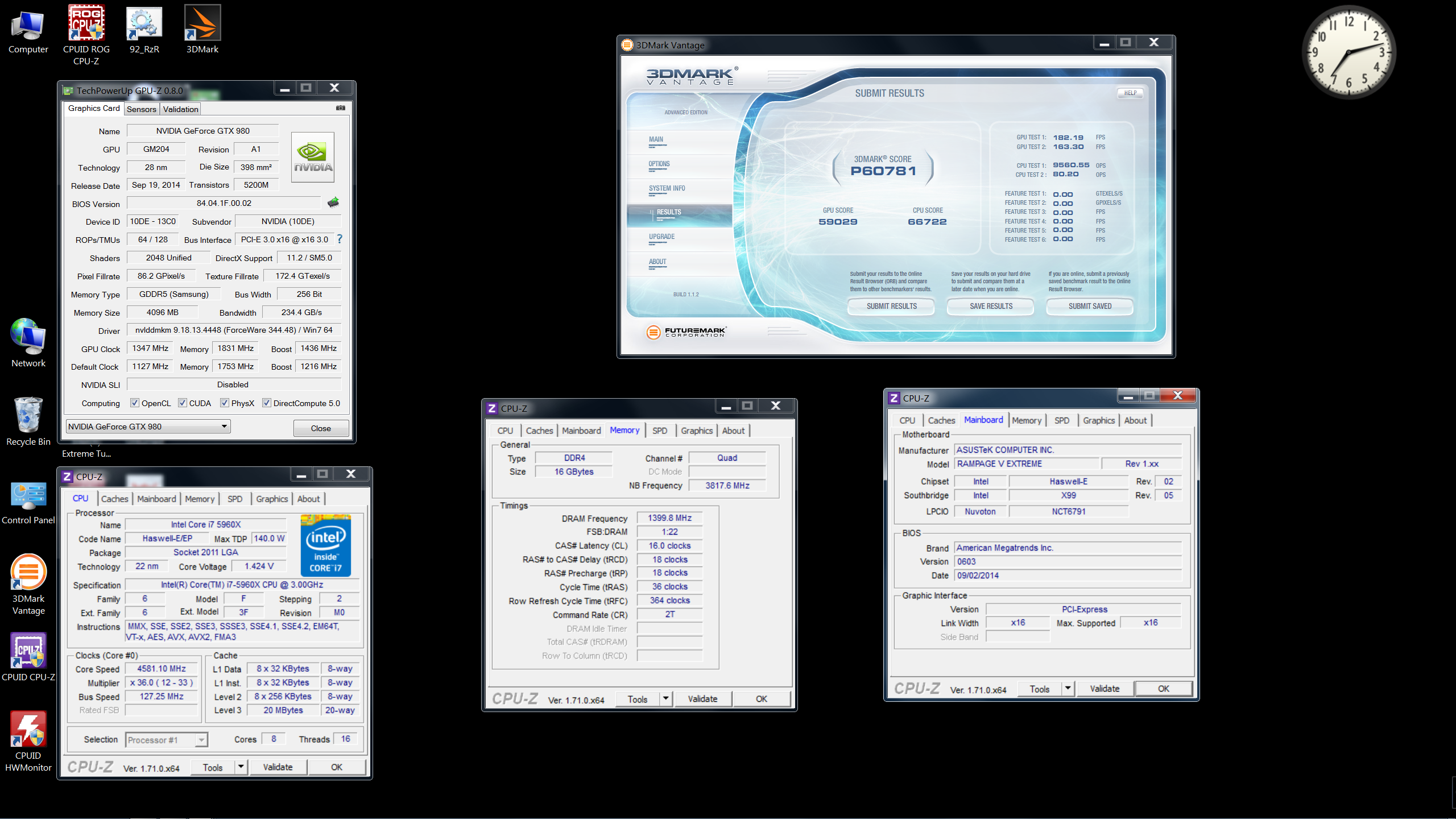The height and width of the screenshot is (819, 1456).
Task: Click the DRAM Frequency 1399.8 MHz value
Action: 669,518
